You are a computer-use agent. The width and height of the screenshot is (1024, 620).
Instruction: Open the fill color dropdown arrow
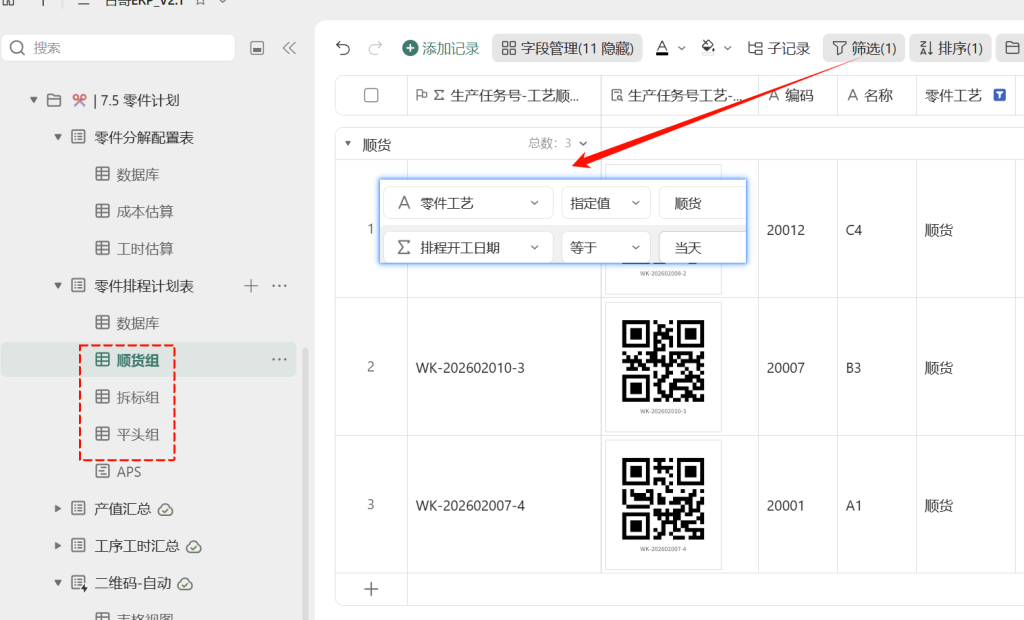coord(728,48)
